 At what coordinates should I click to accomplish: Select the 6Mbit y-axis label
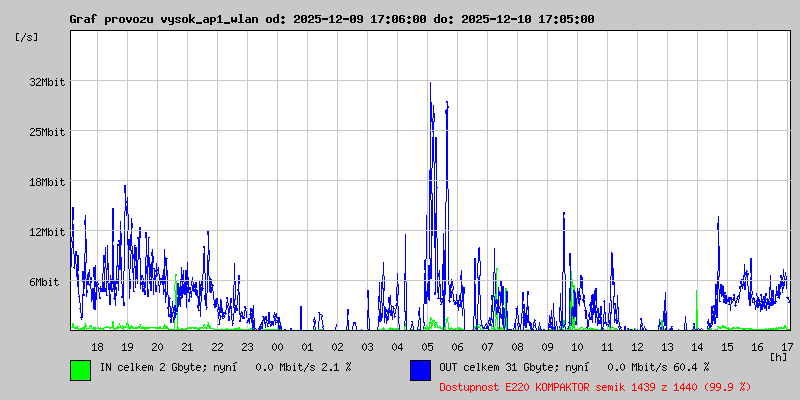click(44, 283)
